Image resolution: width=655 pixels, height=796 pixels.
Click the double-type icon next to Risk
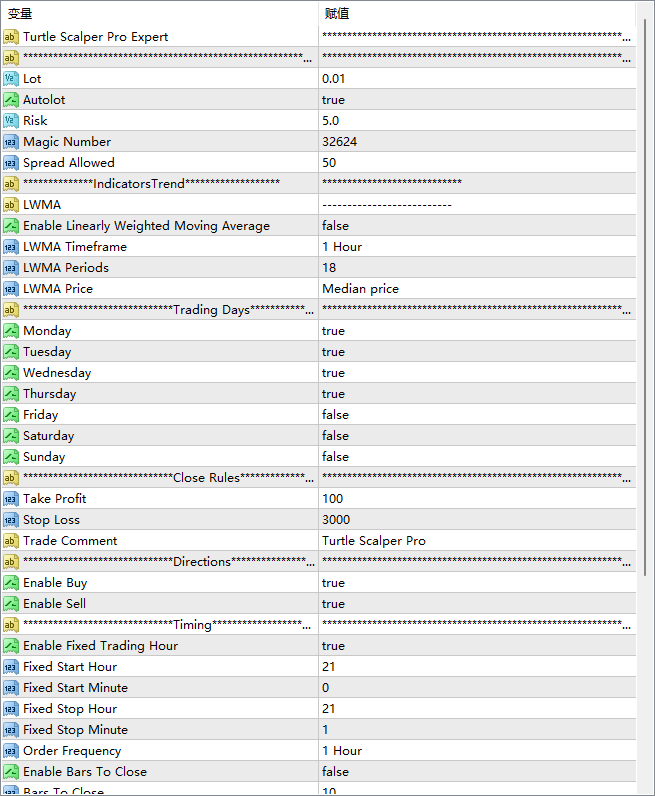tap(11, 121)
